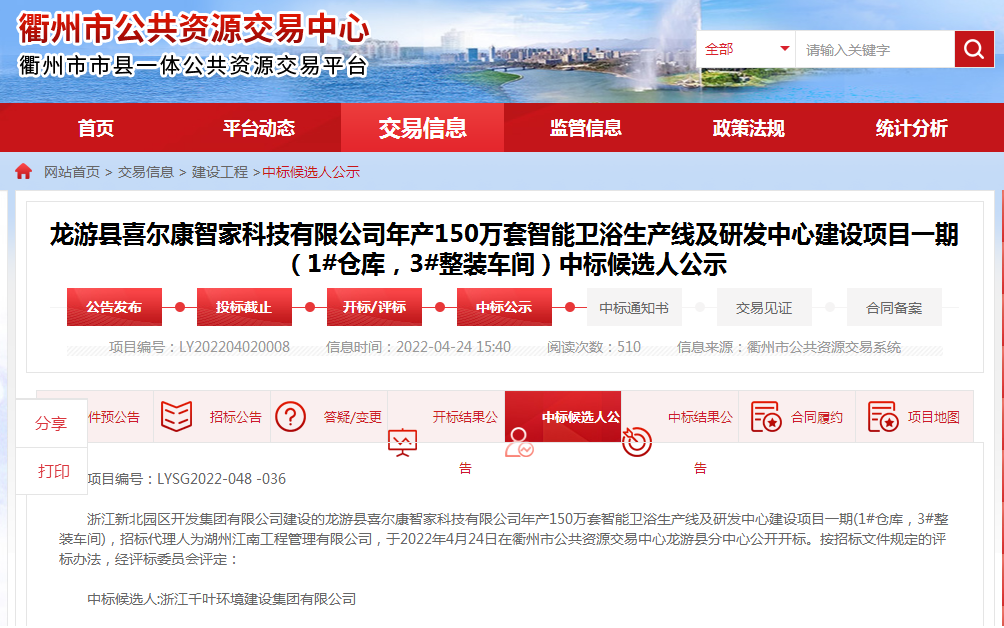Follow the 中标候选人公示 breadcrumb link

point(311,172)
